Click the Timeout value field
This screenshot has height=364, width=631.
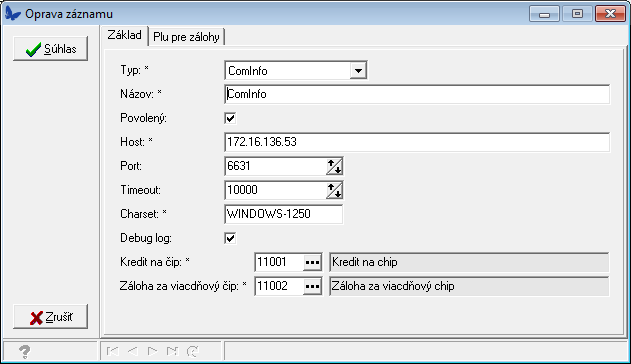pyautogui.click(x=275, y=190)
